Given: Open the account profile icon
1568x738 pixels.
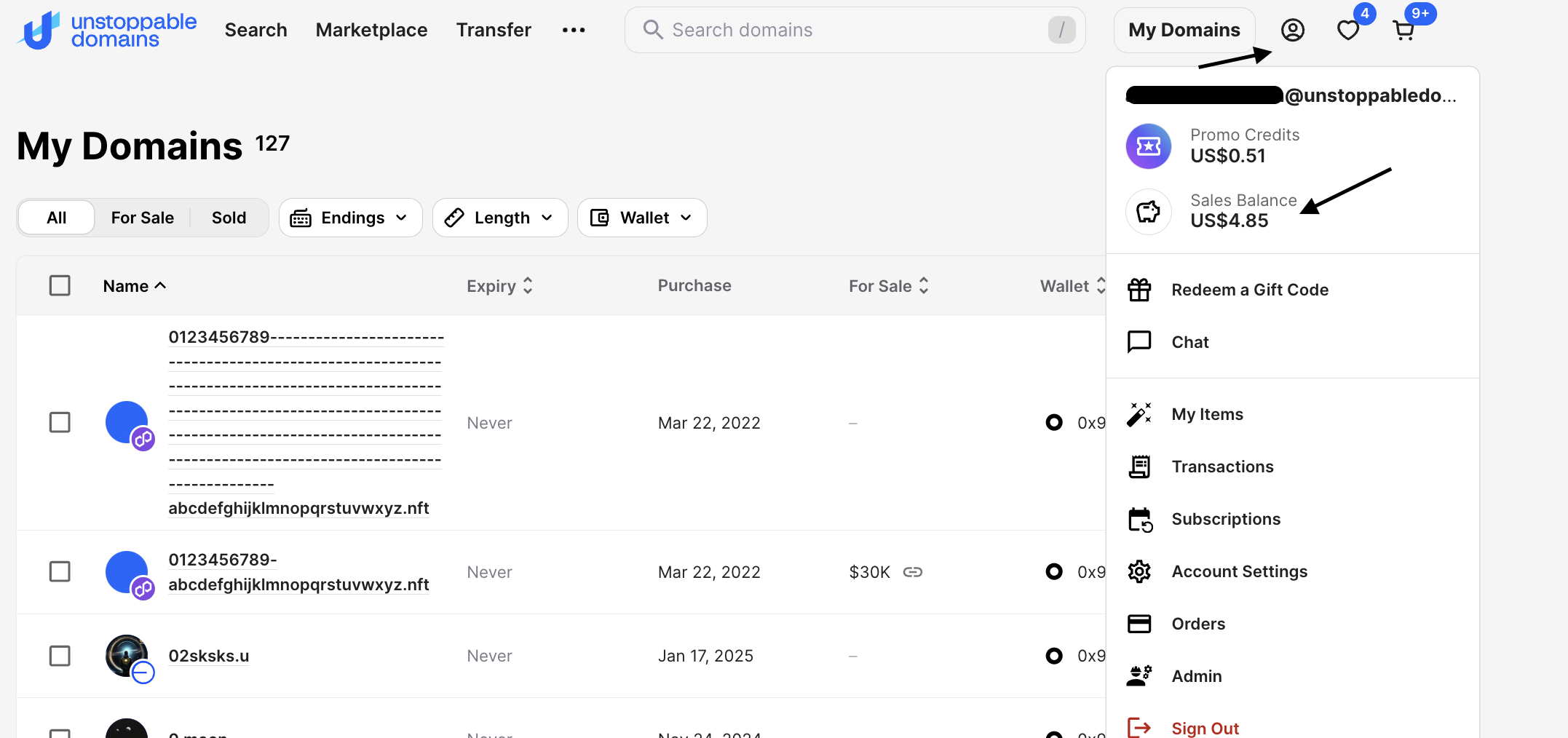Looking at the screenshot, I should (1293, 30).
